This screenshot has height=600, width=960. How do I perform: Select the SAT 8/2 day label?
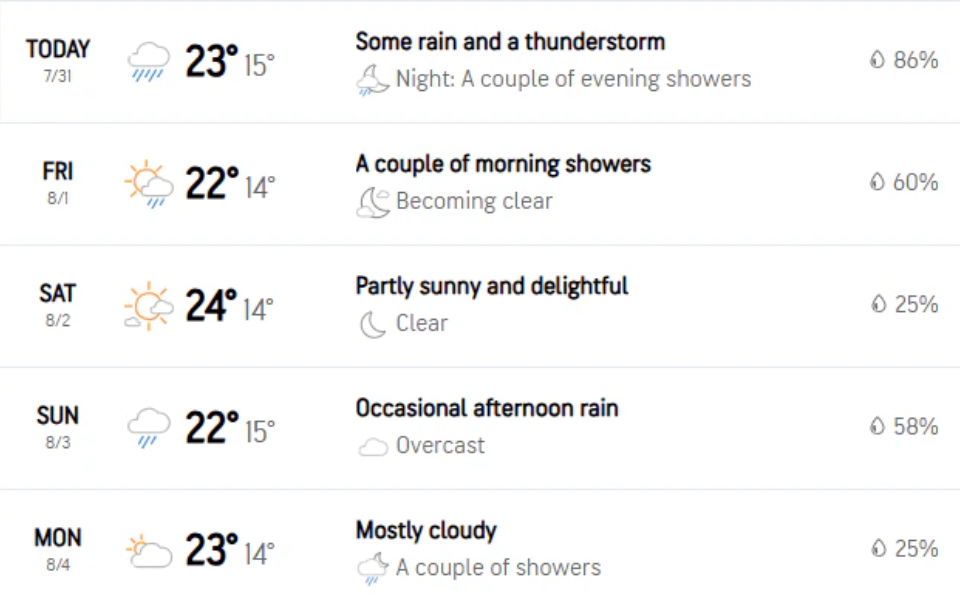click(x=58, y=294)
